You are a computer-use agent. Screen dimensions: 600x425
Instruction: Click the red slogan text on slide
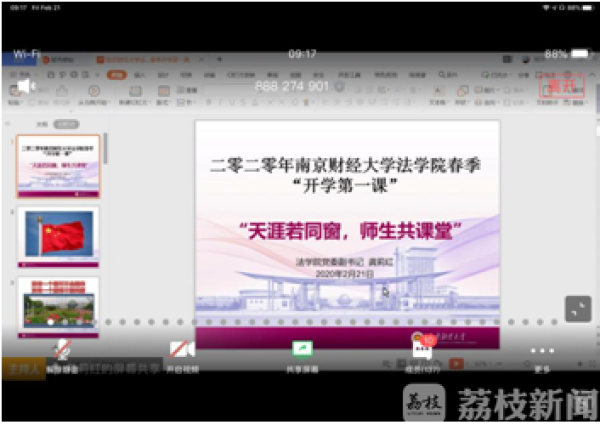346,232
